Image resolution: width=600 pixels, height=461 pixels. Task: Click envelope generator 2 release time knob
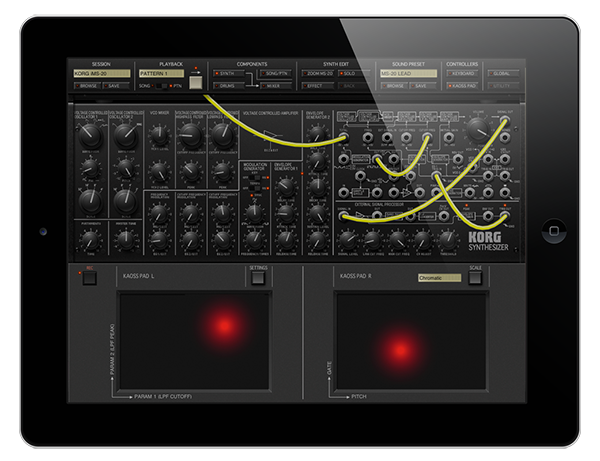pos(317,241)
